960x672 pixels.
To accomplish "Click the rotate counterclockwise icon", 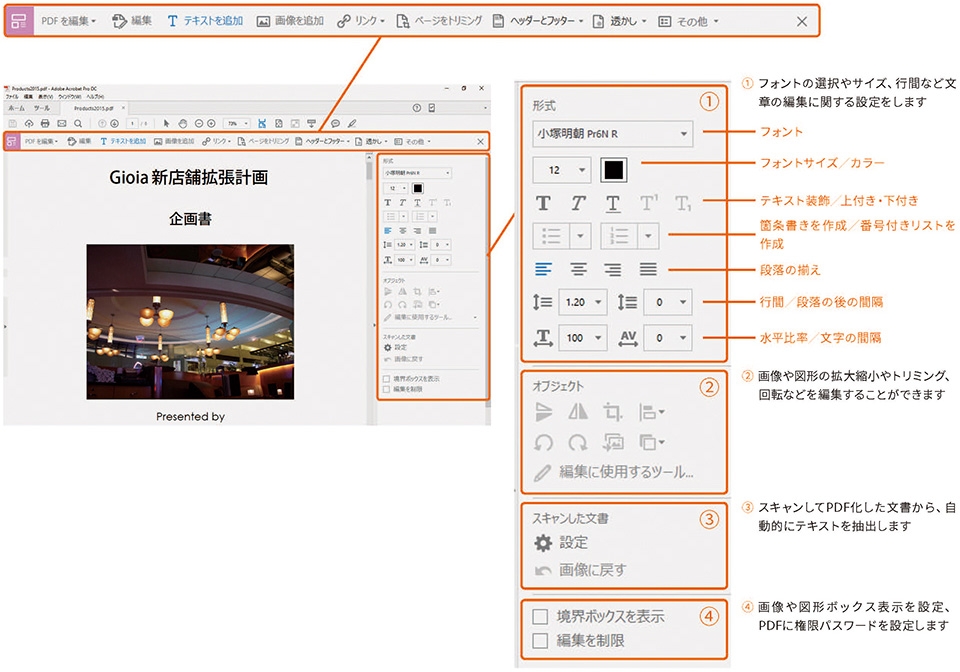I will click(543, 442).
